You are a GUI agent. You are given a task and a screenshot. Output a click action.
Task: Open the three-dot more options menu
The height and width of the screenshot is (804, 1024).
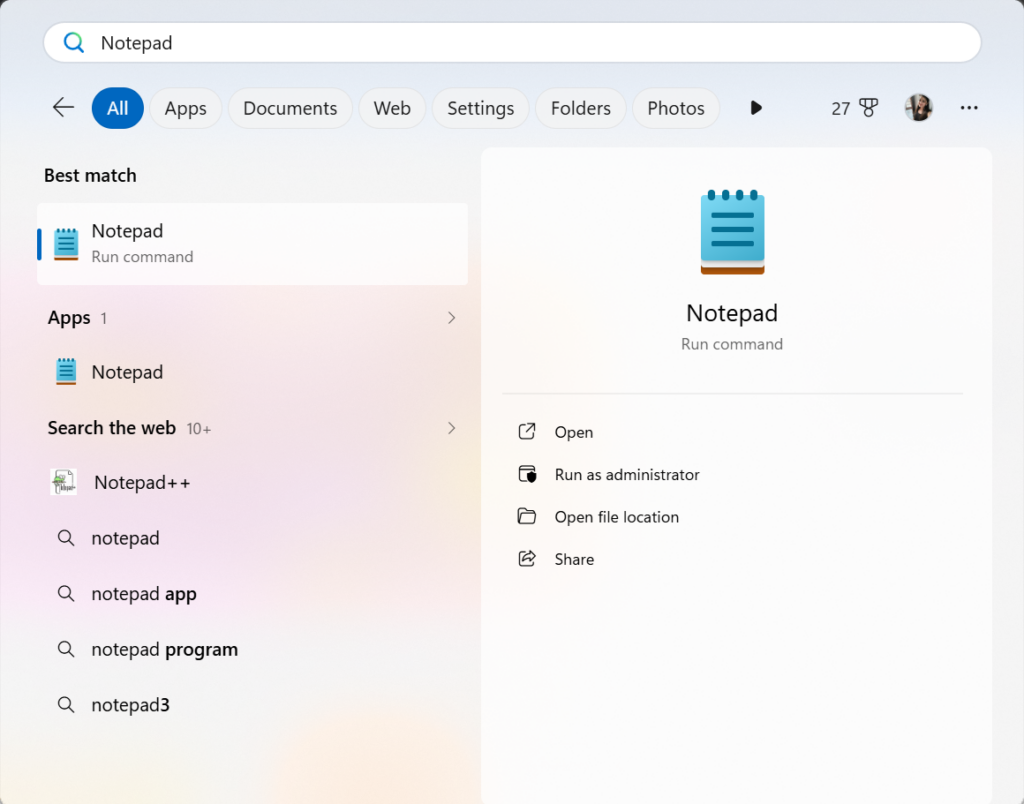click(969, 108)
